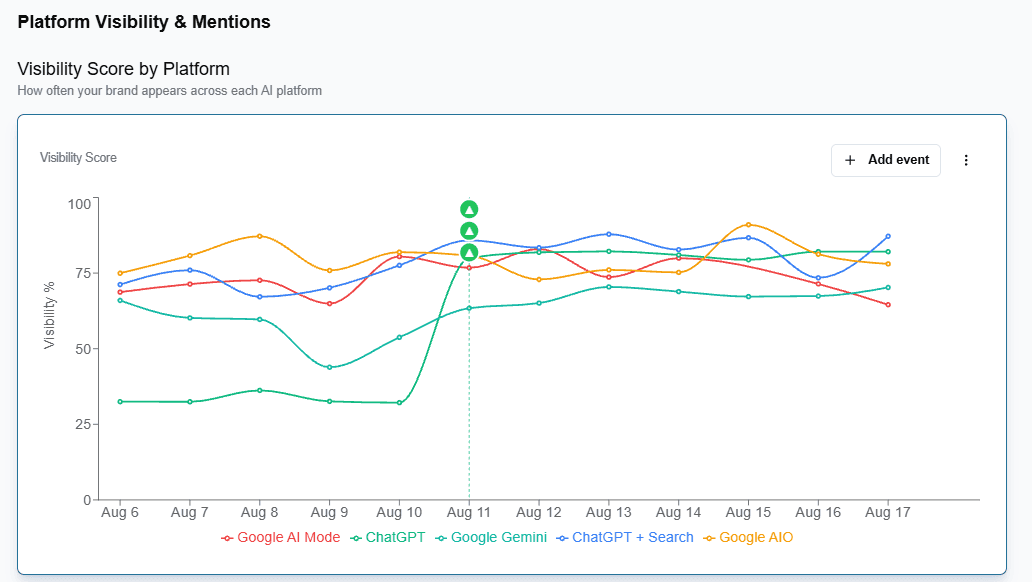Image resolution: width=1032 pixels, height=582 pixels.
Task: Click the Aug 13 x-axis label
Action: click(x=608, y=512)
